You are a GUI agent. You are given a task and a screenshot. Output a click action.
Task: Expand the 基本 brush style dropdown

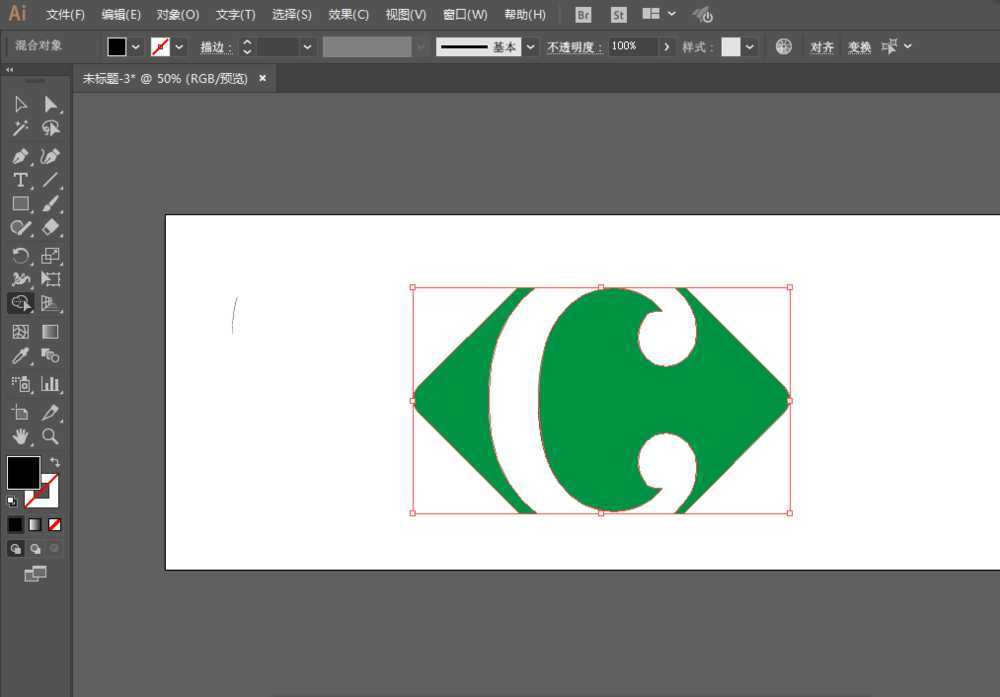click(x=530, y=46)
